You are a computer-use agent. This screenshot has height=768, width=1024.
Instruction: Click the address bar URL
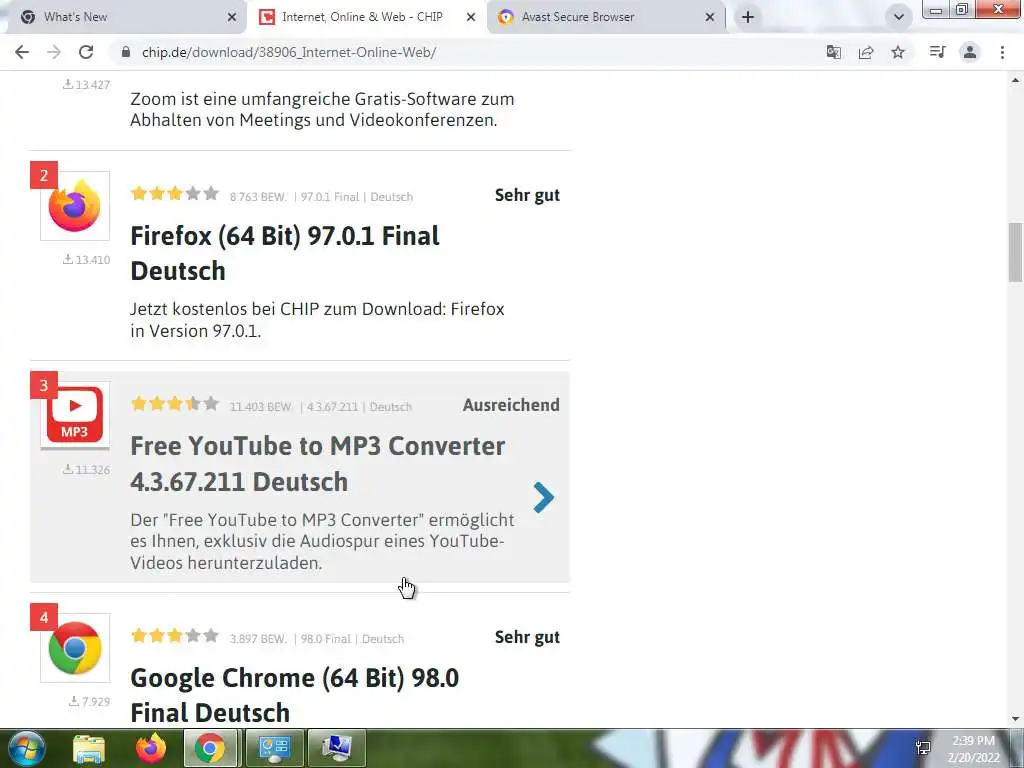pyautogui.click(x=289, y=52)
